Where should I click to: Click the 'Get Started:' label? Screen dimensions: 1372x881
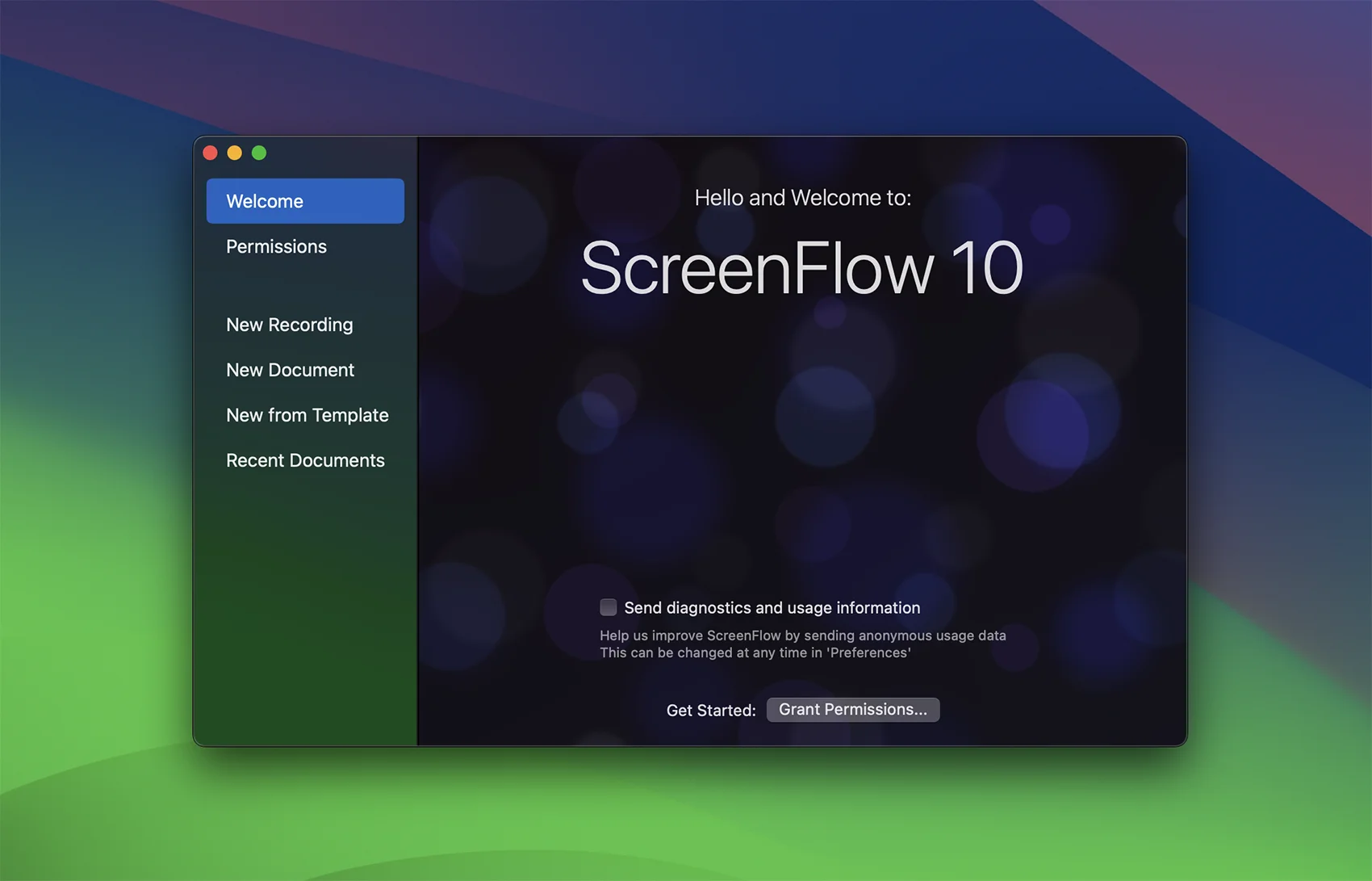coord(711,711)
